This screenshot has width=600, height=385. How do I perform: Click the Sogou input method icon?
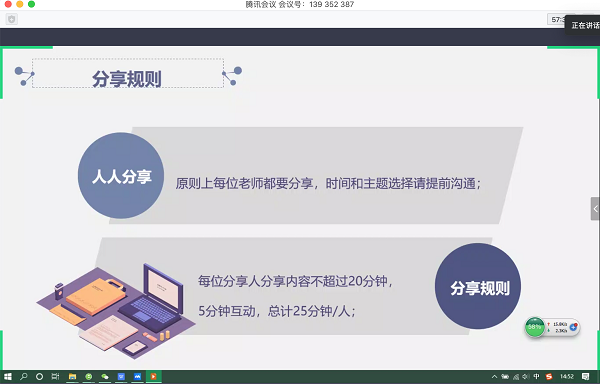549,377
